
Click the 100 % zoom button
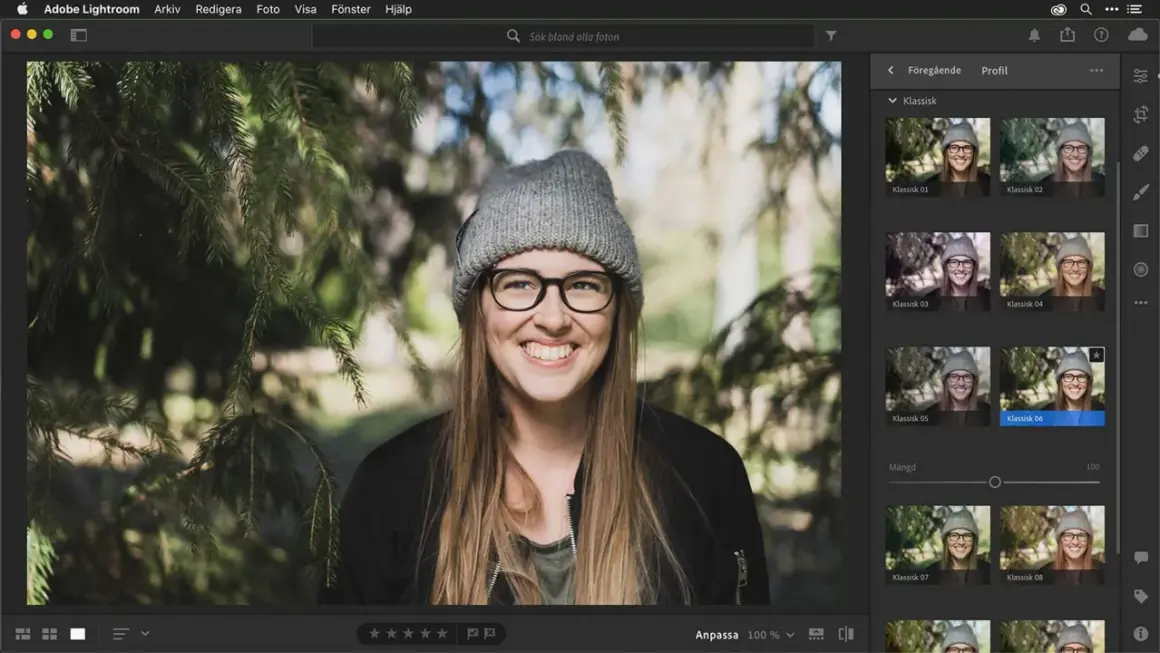click(x=763, y=635)
